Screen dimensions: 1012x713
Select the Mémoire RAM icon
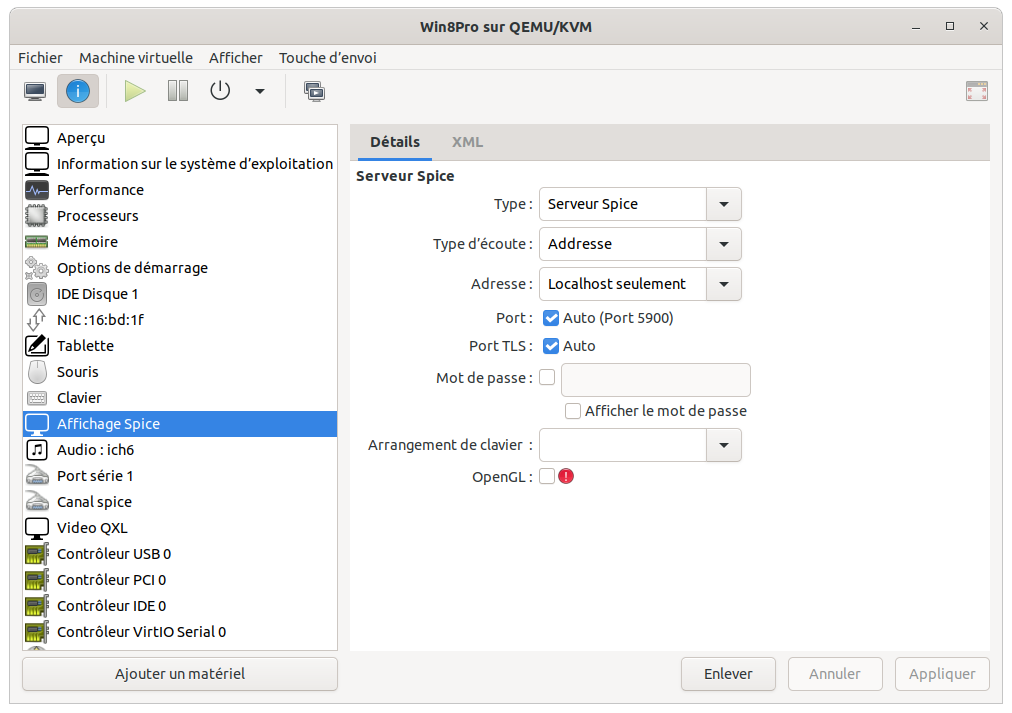coord(37,242)
